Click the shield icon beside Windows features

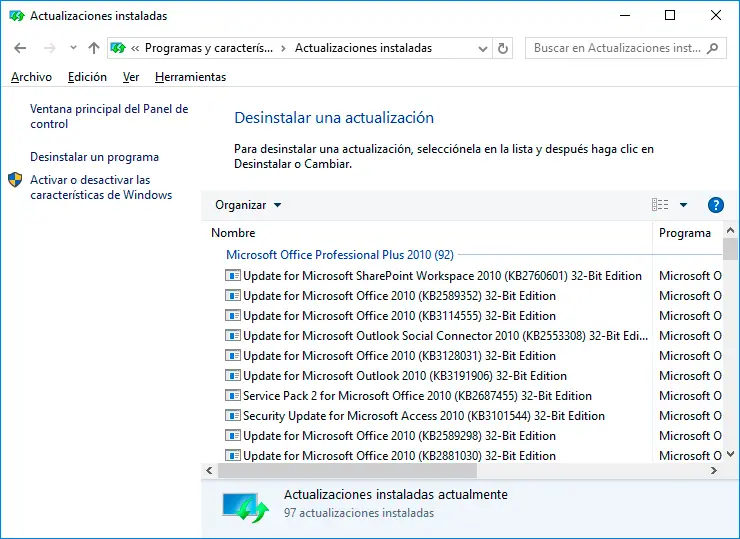(15, 180)
